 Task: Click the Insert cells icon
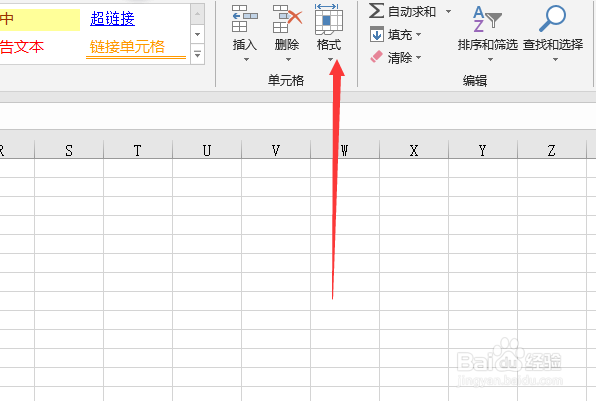coord(244,18)
